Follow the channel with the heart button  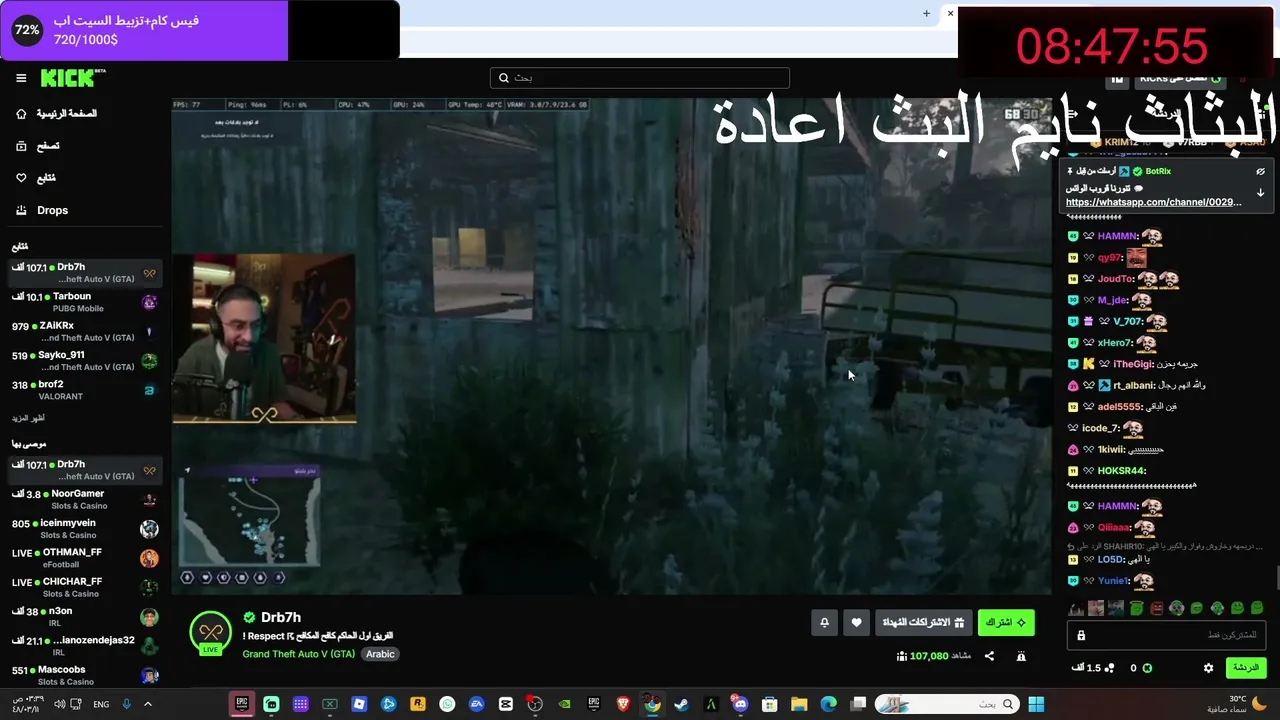pyautogui.click(x=856, y=622)
